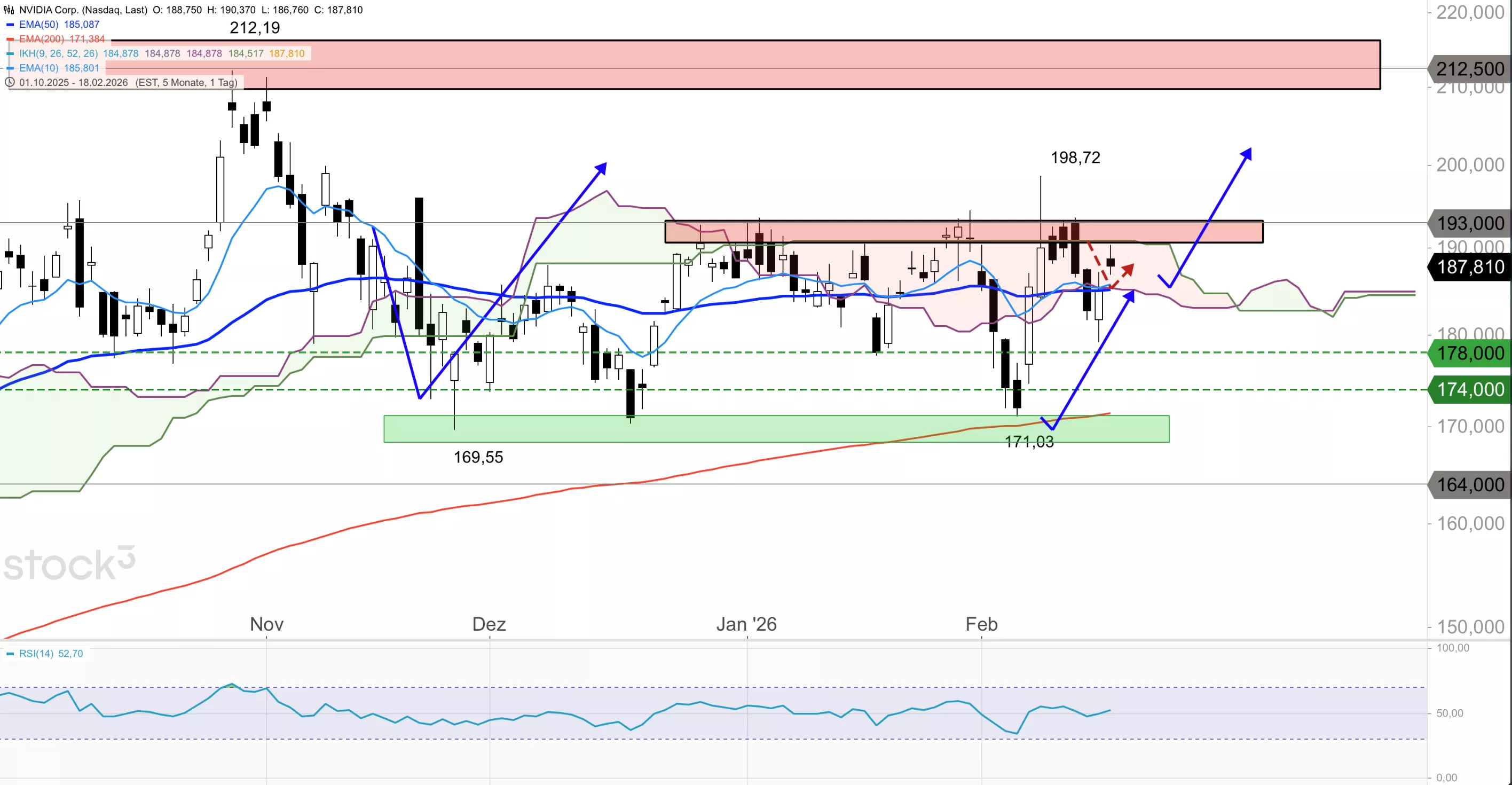Open the IKH(9, 26, 52, 26) indicator settings
The width and height of the screenshot is (1512, 785).
click(x=59, y=53)
